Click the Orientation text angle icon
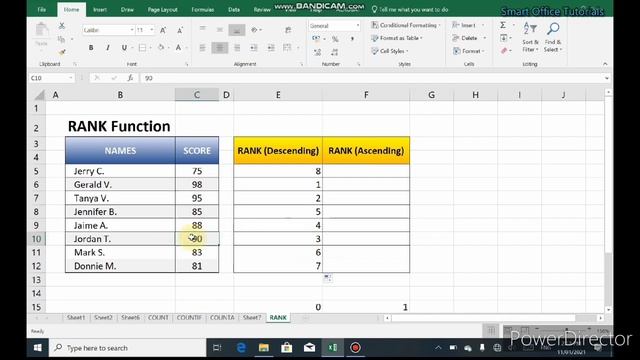 pos(255,30)
